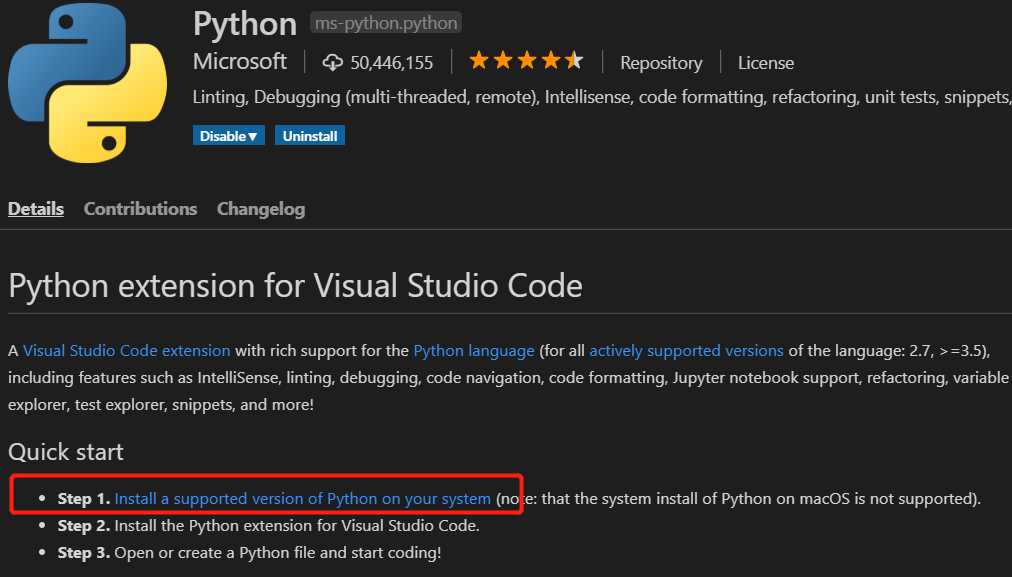Click the Uninstall button
This screenshot has height=577, width=1012.
point(310,136)
